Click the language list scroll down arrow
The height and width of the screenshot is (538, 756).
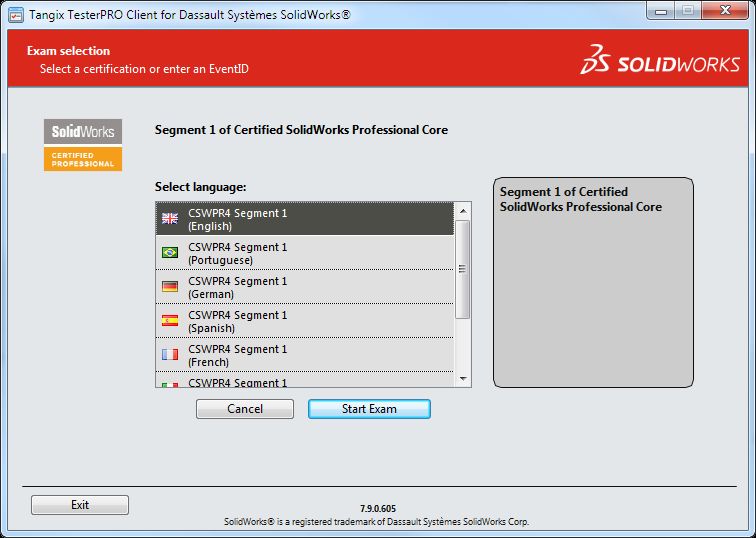click(463, 379)
